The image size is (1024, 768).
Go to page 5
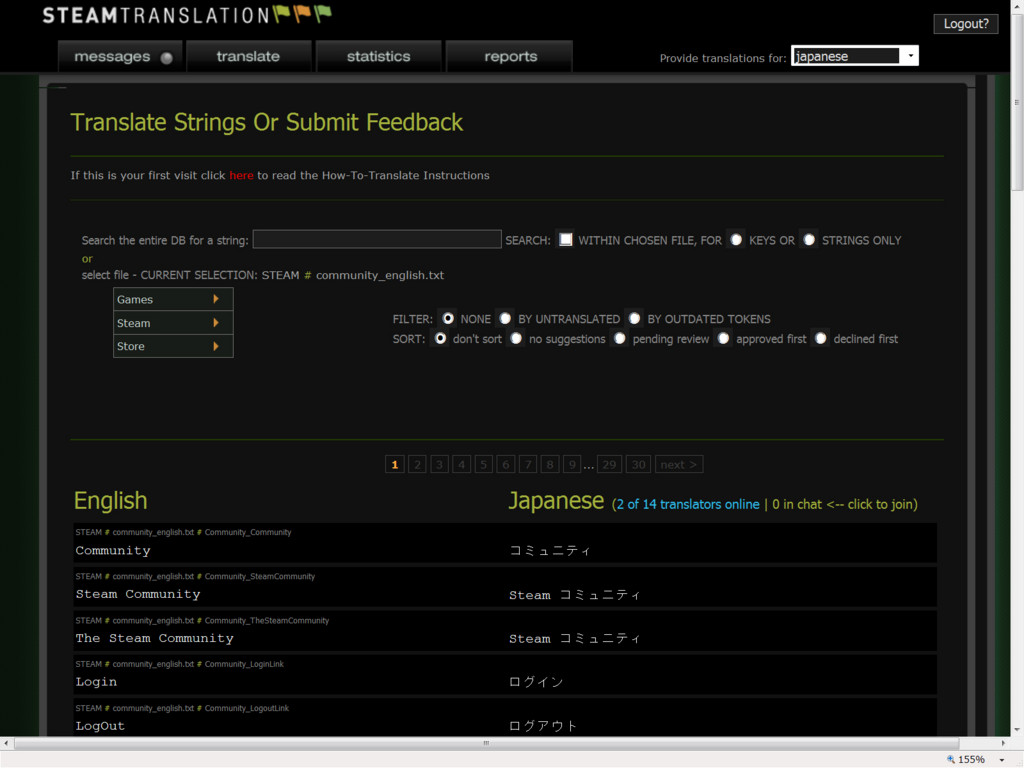(x=484, y=464)
